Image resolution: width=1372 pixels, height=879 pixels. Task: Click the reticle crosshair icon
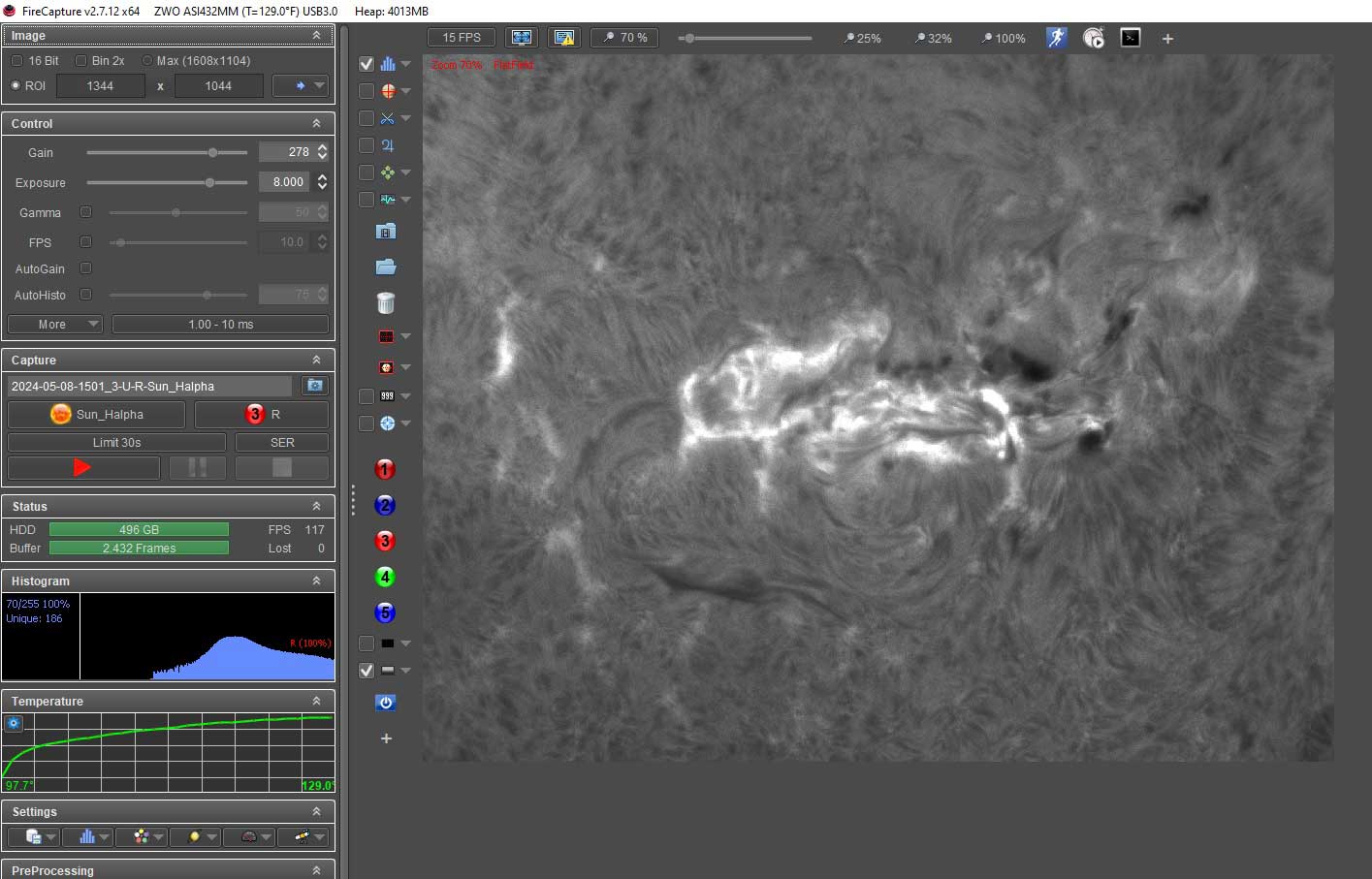(388, 91)
